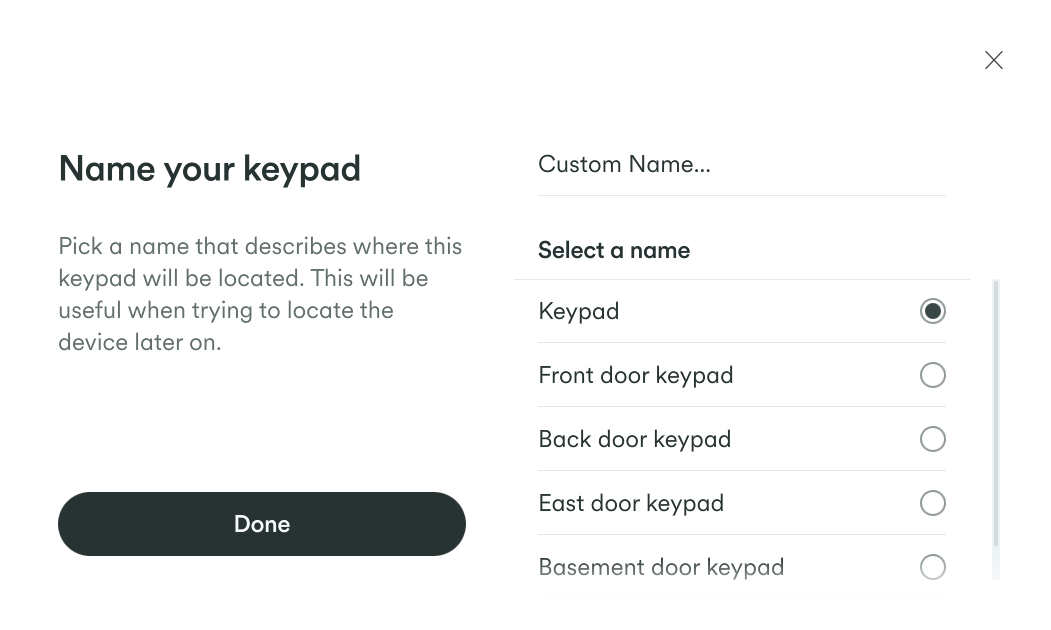Dismiss the dialog using the X icon
This screenshot has height=630, width=1051.
tap(993, 60)
